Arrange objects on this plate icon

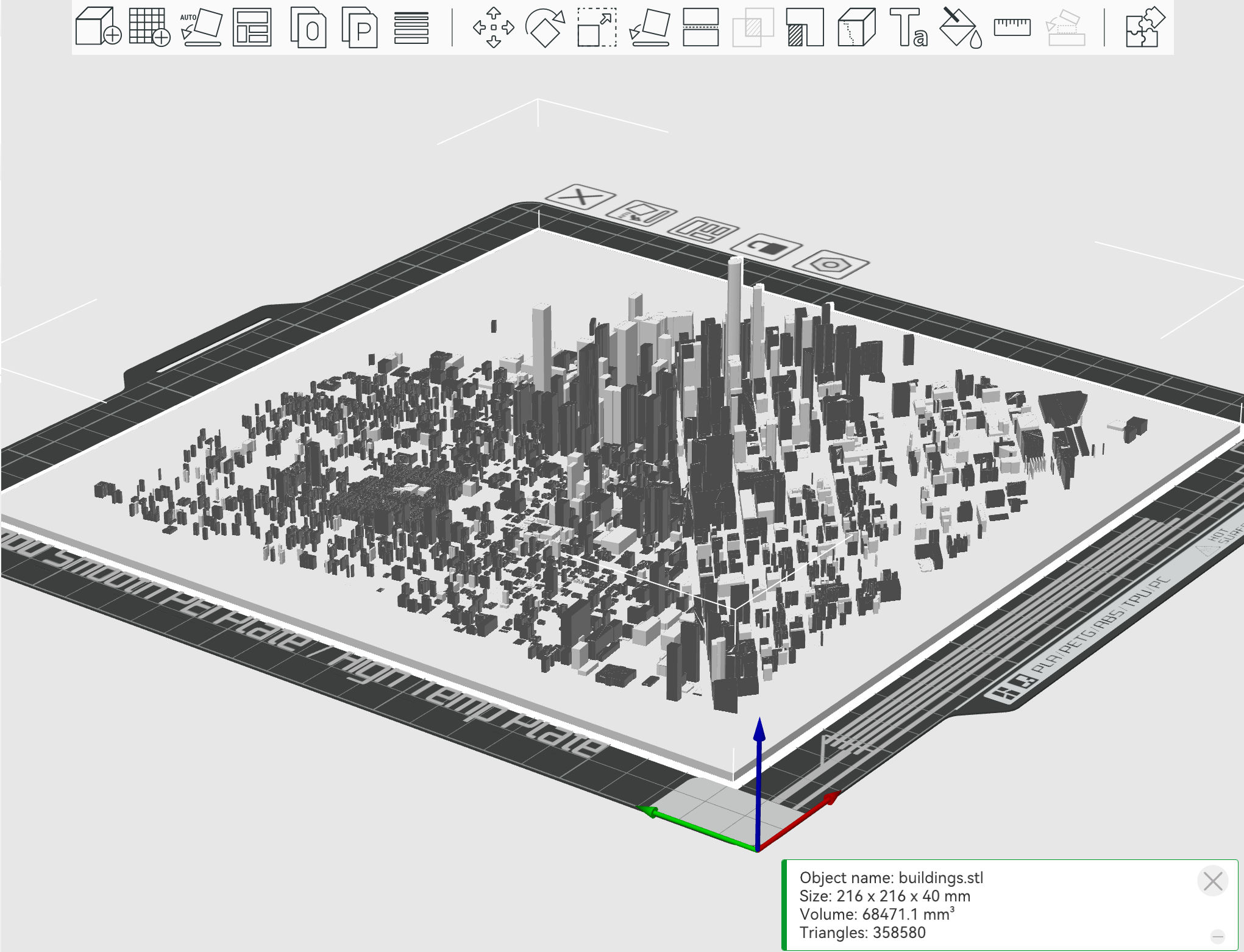pos(703,230)
